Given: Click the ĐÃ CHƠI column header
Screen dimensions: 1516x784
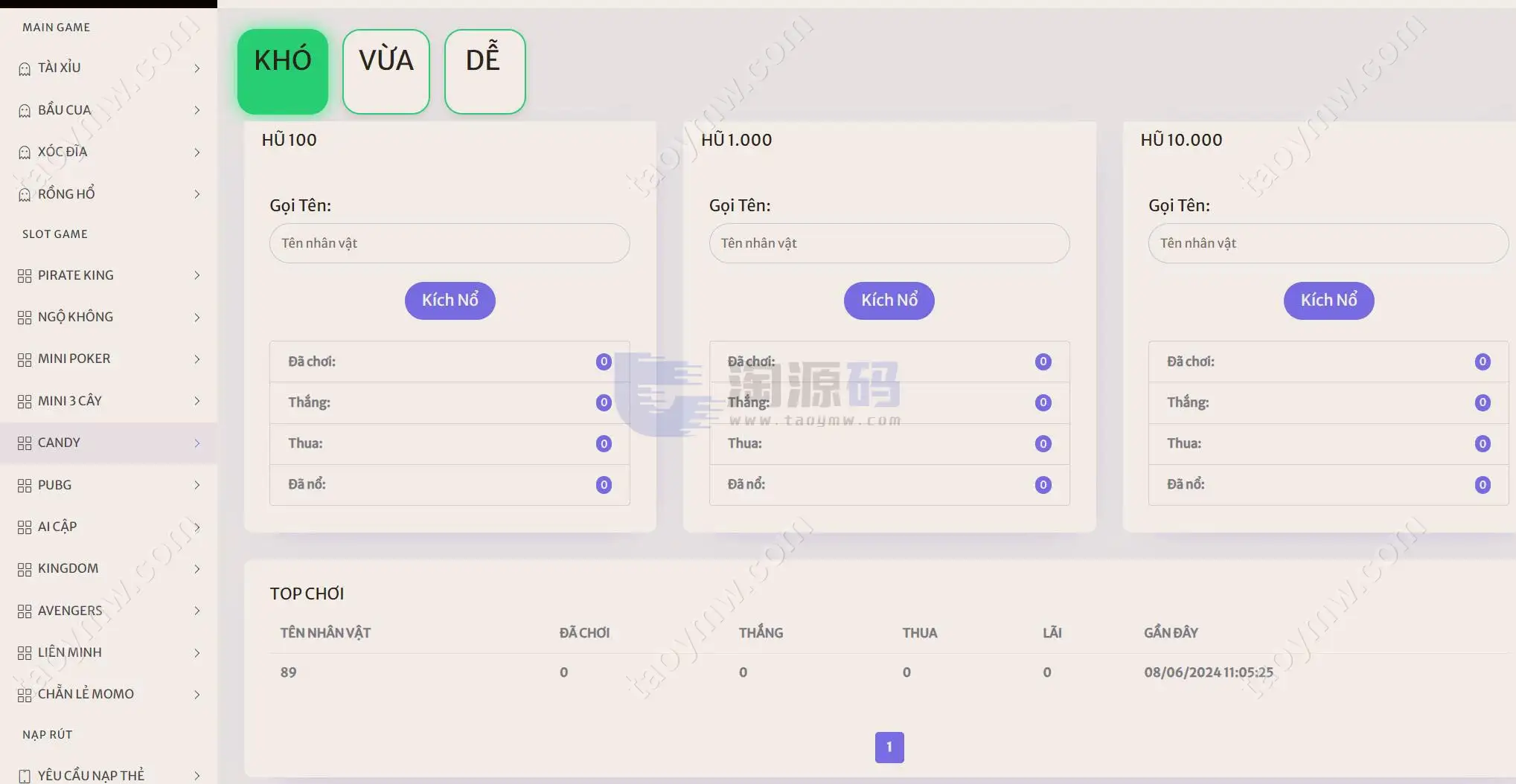Looking at the screenshot, I should [584, 633].
